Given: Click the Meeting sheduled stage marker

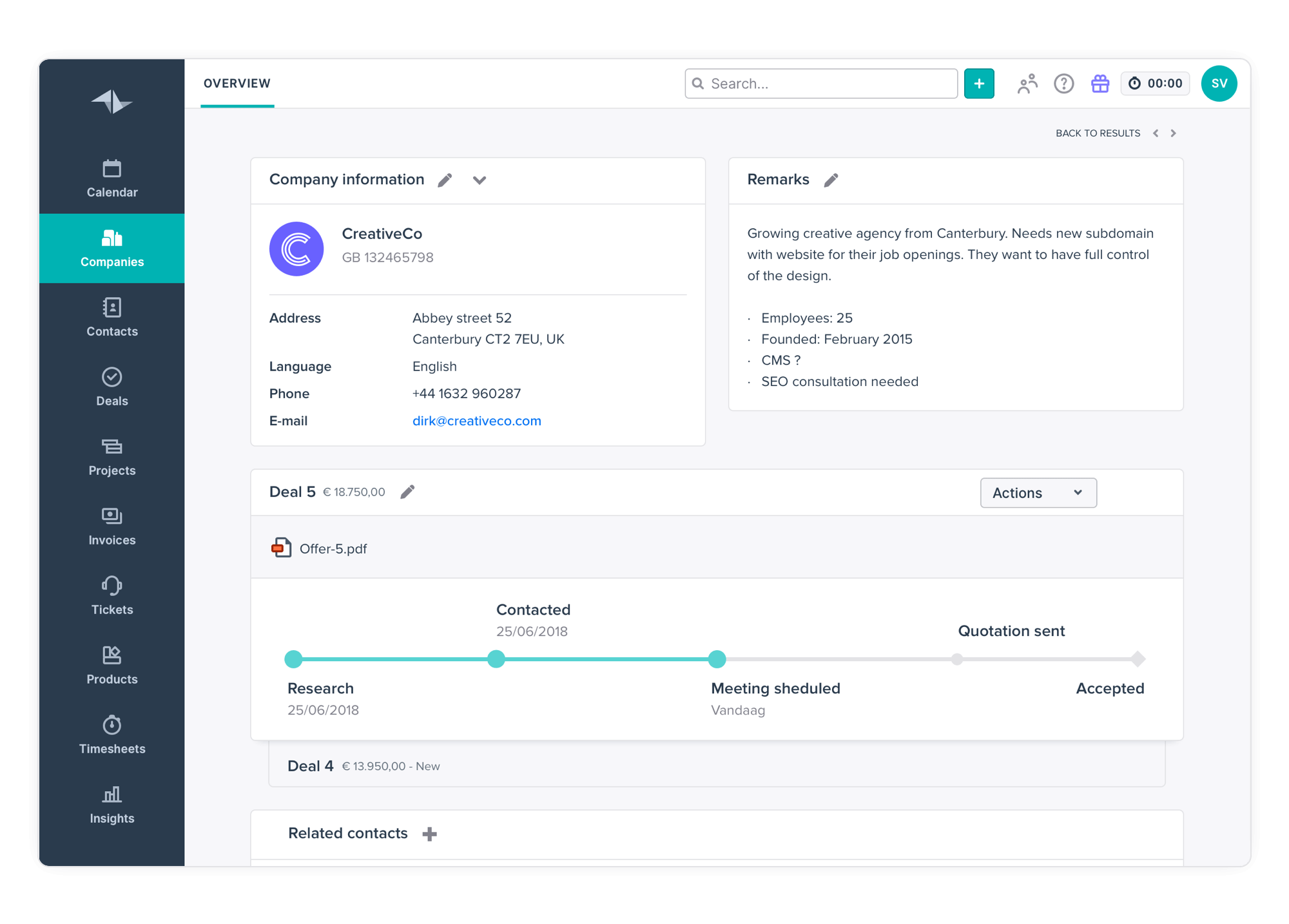Looking at the screenshot, I should pos(717,659).
